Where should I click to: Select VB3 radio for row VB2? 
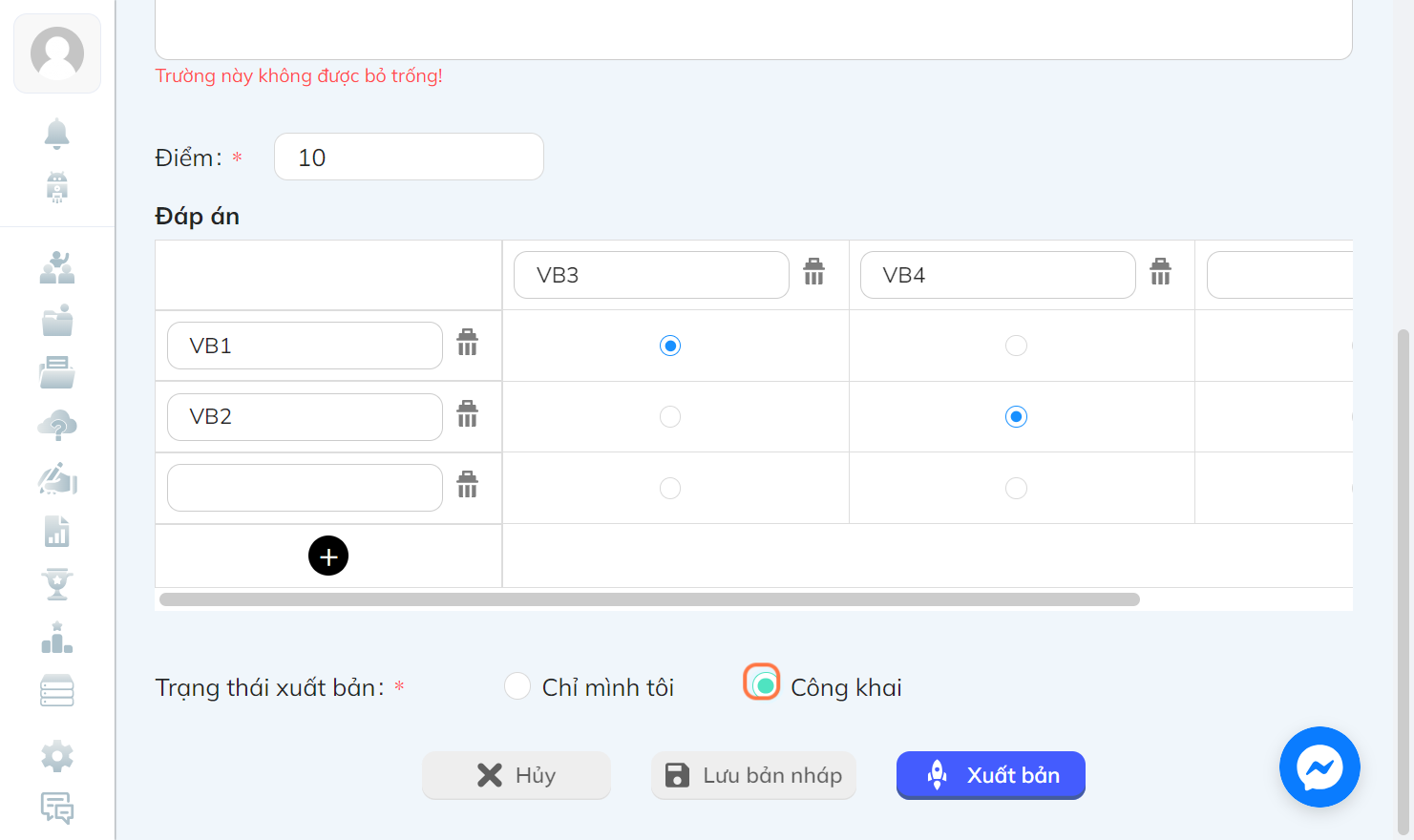tap(670, 416)
